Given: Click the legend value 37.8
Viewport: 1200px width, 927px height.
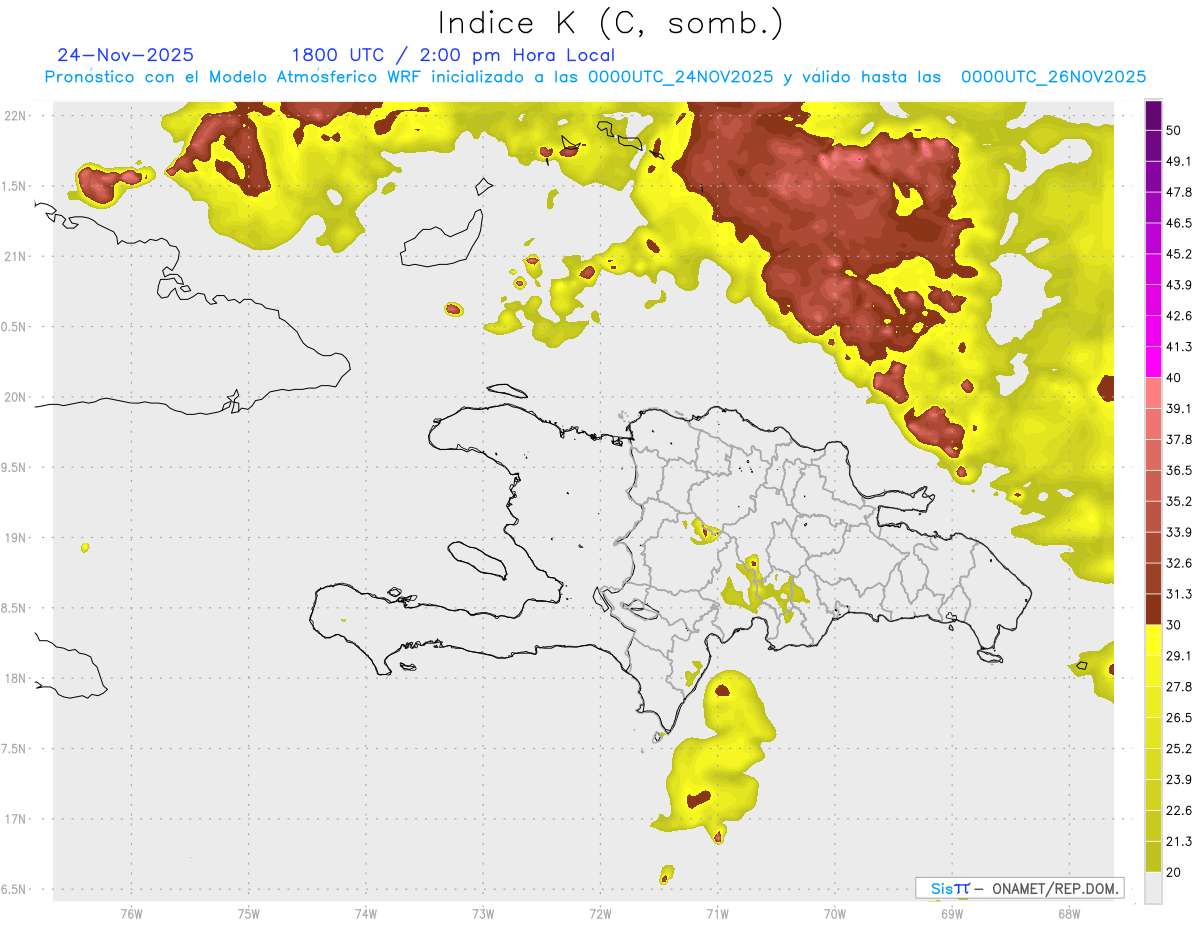Looking at the screenshot, I should pos(1180,439).
